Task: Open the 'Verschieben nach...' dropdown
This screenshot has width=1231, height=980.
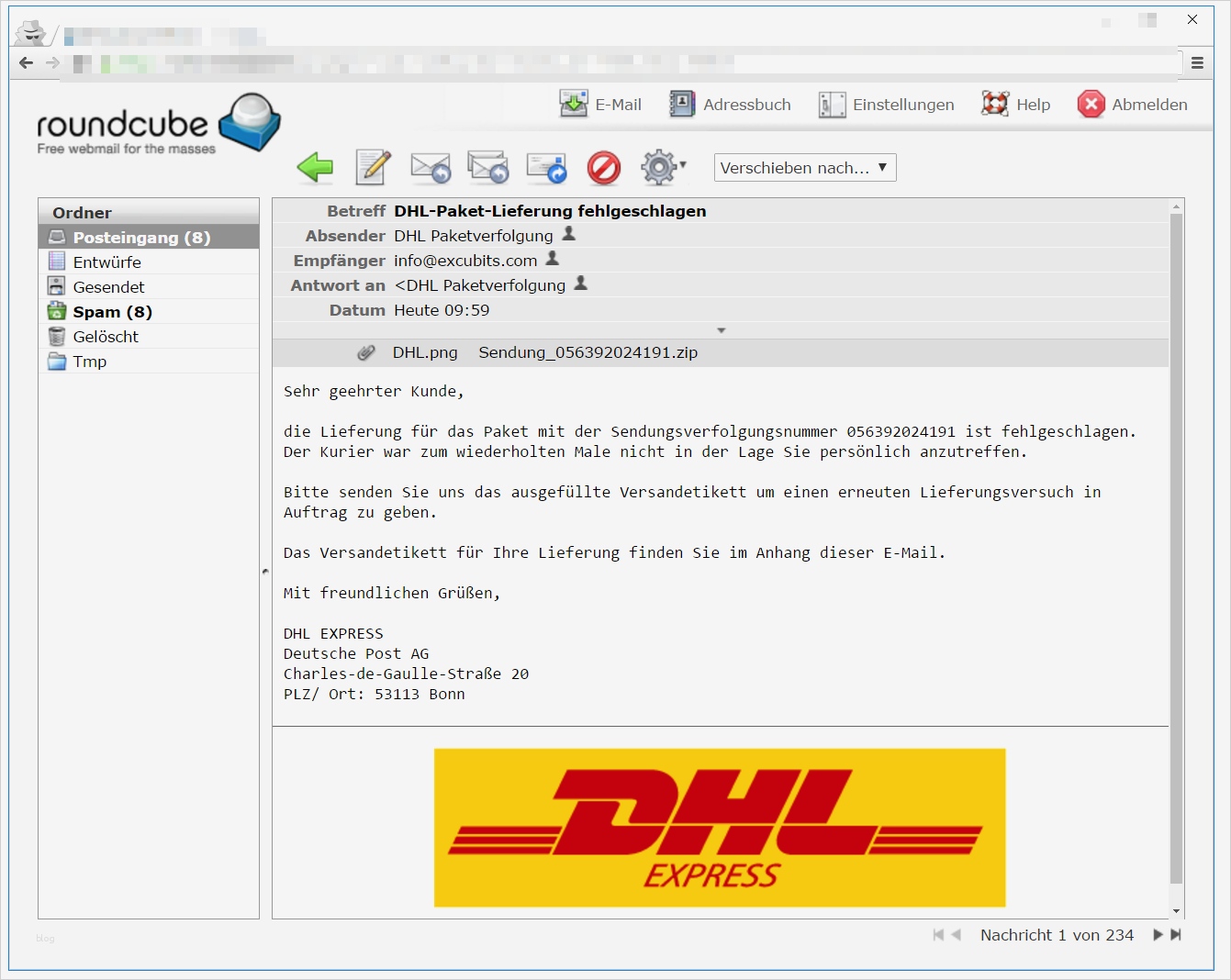Action: pyautogui.click(x=805, y=168)
